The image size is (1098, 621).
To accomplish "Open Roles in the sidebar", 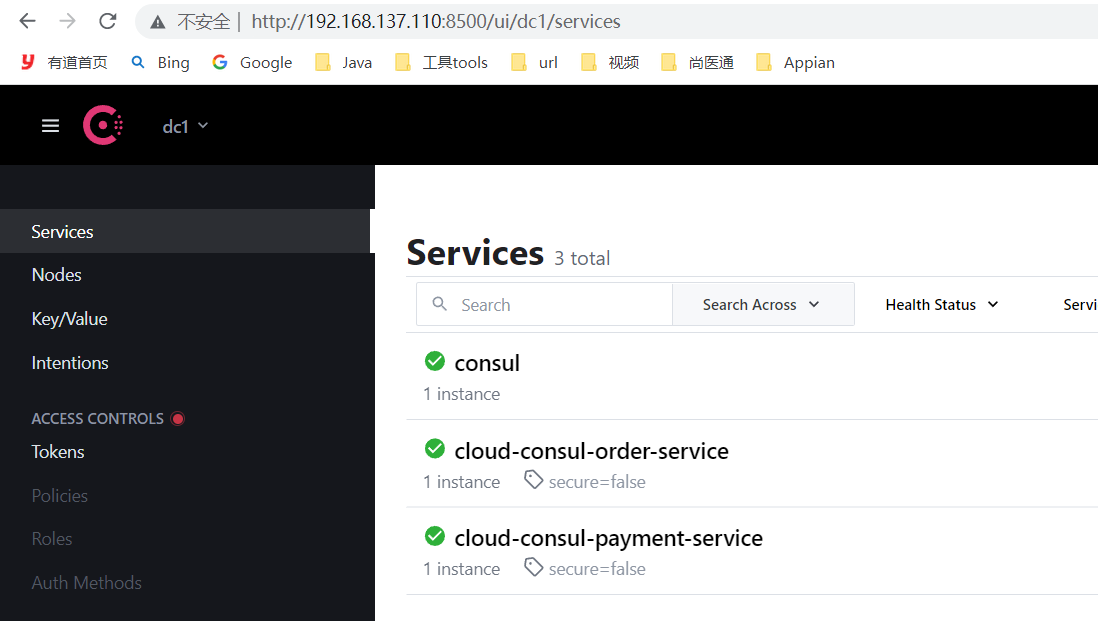I will pyautogui.click(x=52, y=539).
